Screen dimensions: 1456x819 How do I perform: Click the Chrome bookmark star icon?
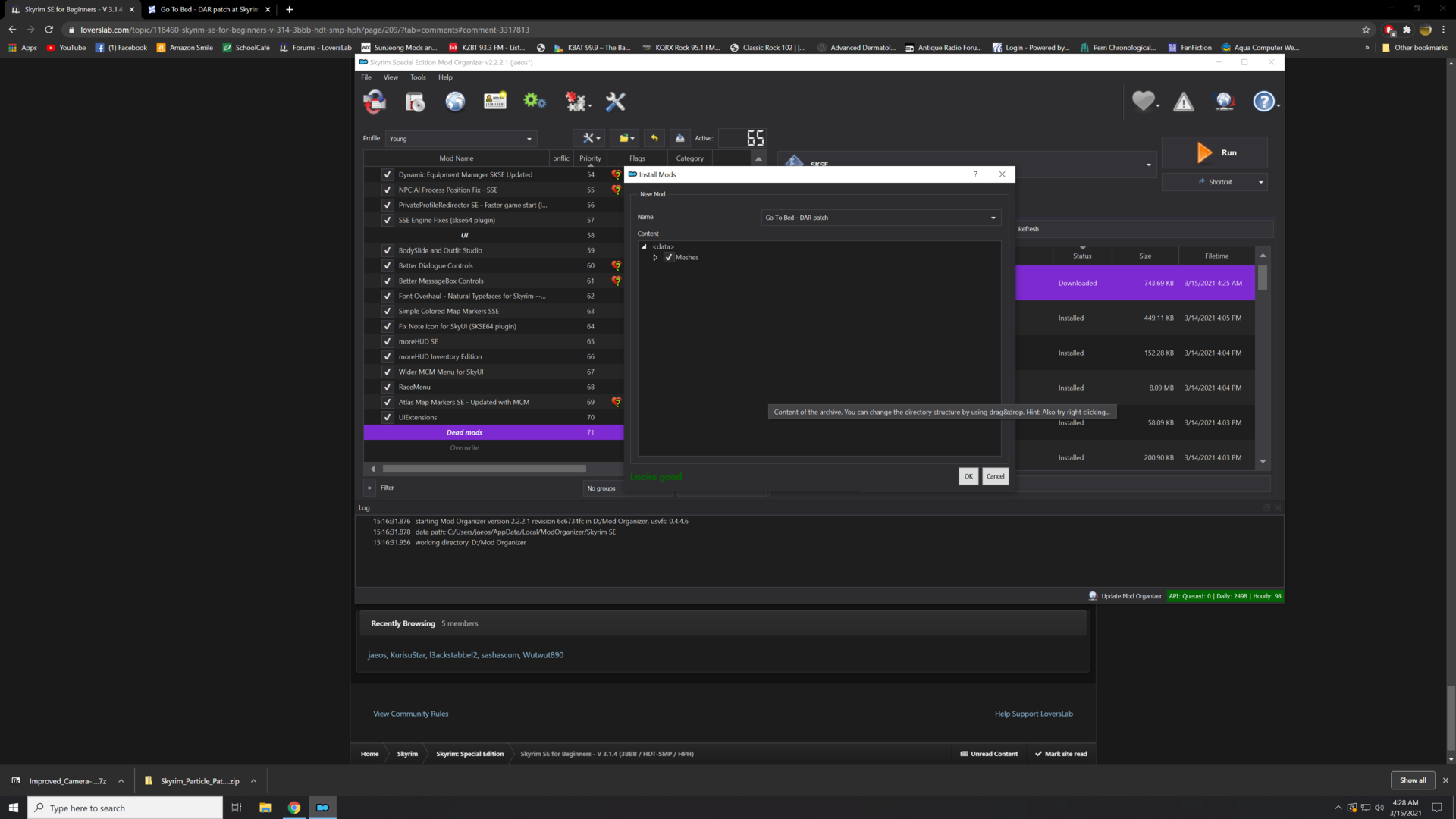click(1367, 30)
